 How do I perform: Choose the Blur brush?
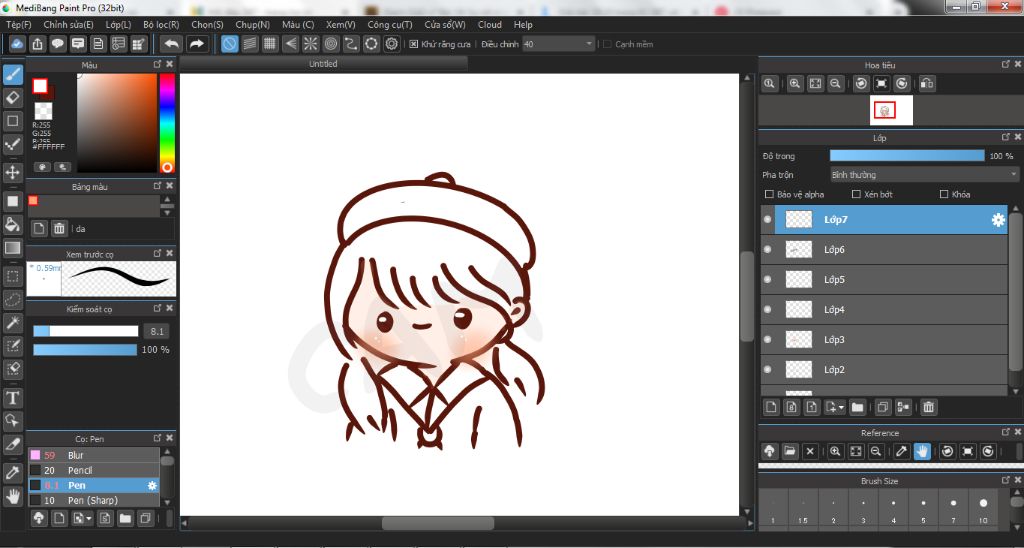(x=93, y=455)
